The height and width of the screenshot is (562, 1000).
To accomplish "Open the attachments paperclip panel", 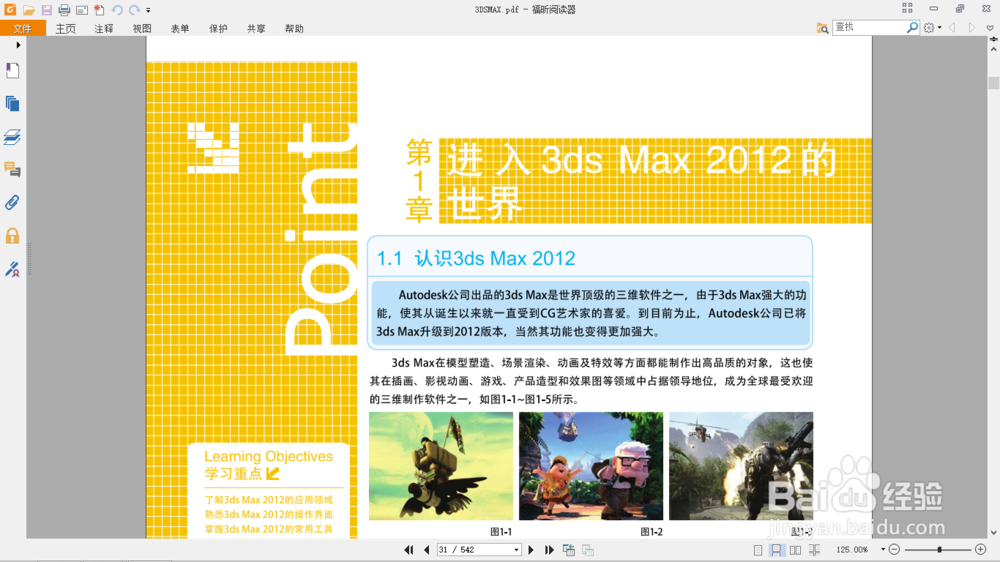I will pyautogui.click(x=12, y=203).
